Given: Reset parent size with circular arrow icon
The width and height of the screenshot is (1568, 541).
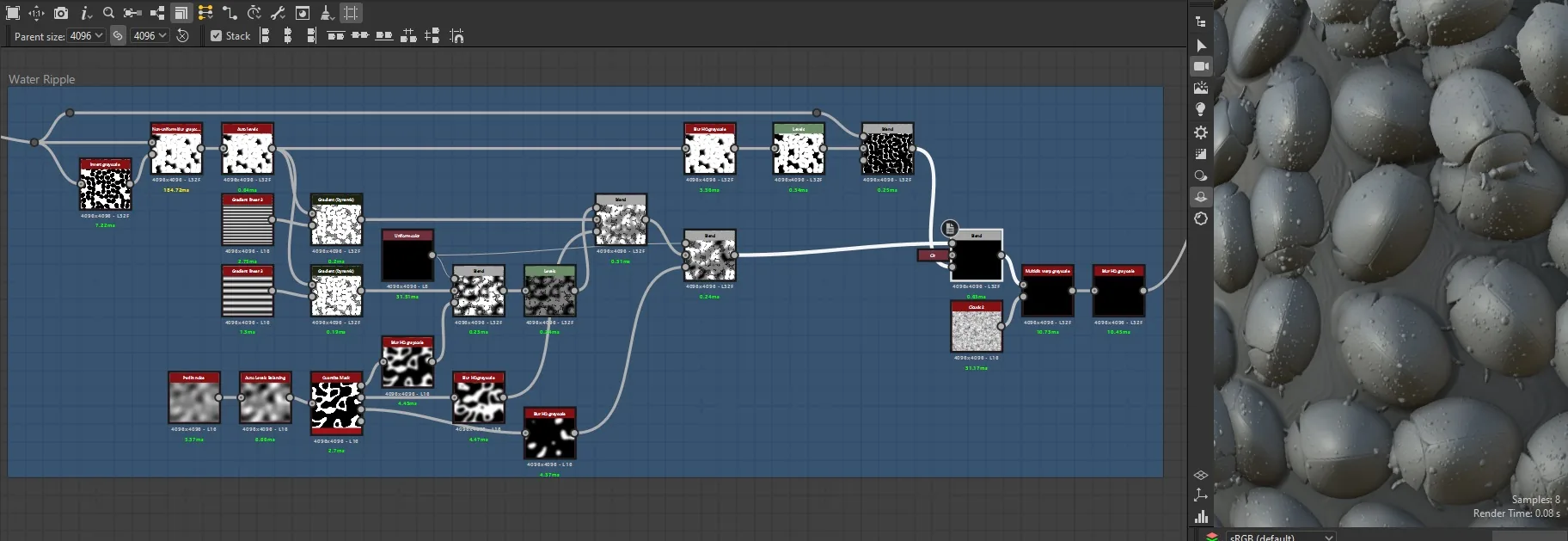Looking at the screenshot, I should (182, 36).
